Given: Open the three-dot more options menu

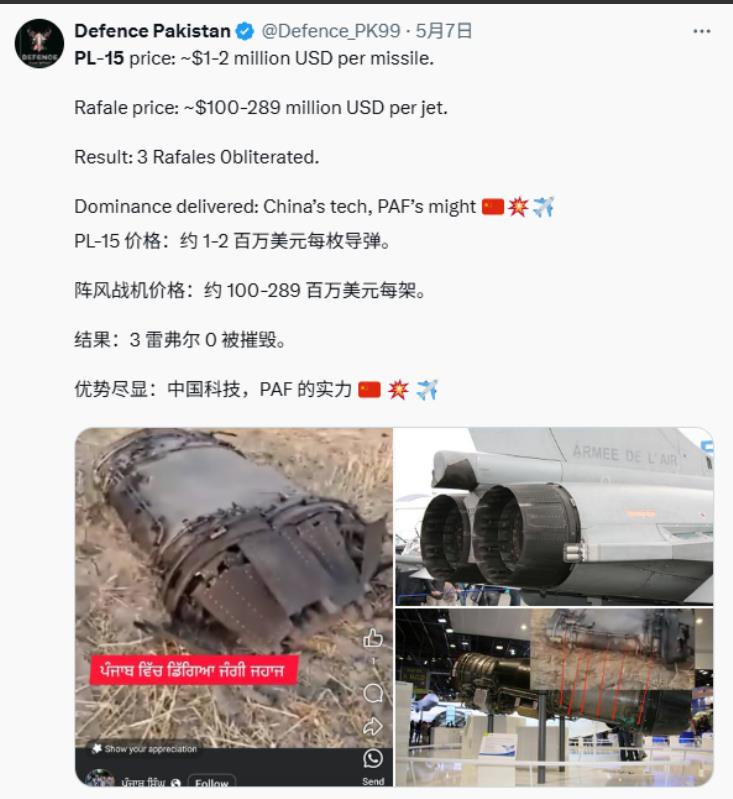Looking at the screenshot, I should point(701,32).
